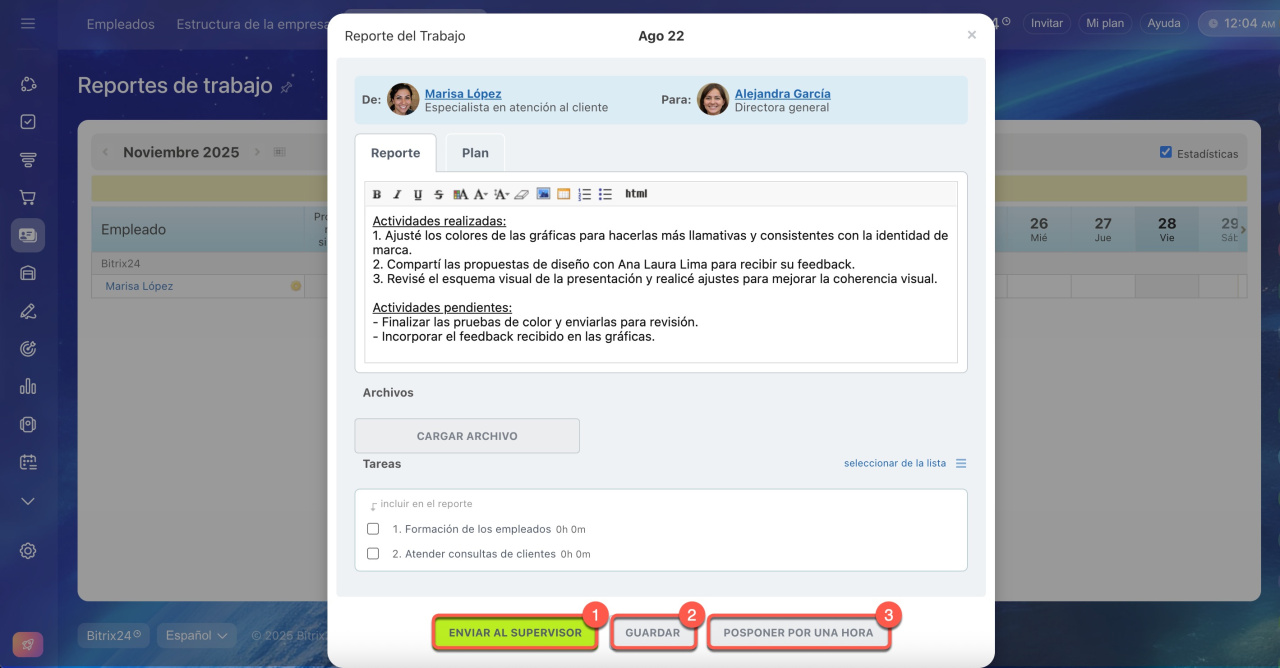The height and width of the screenshot is (668, 1280).
Task: Create a bulleted list in the editor
Action: click(605, 194)
